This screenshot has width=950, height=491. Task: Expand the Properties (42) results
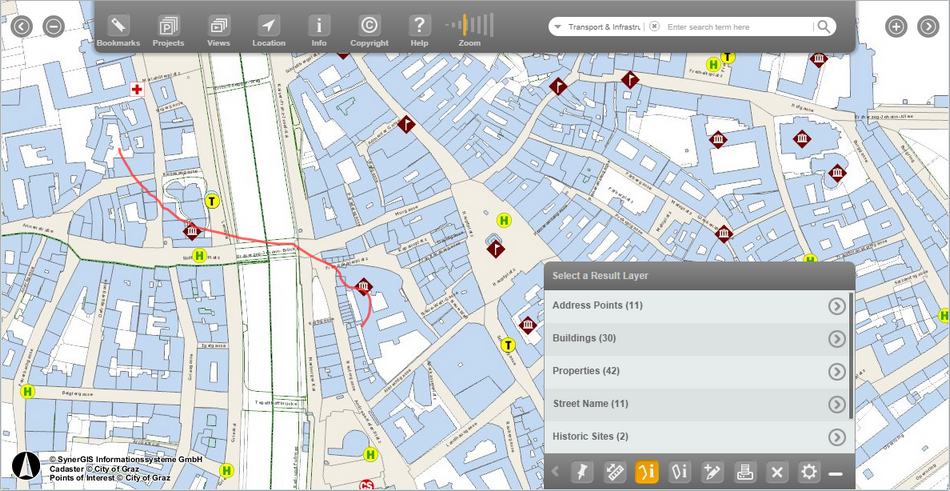coord(837,372)
